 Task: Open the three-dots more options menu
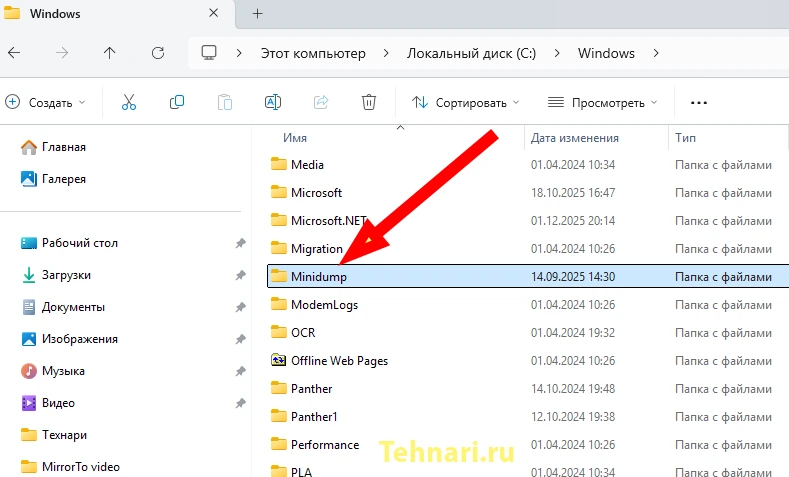pyautogui.click(x=698, y=103)
